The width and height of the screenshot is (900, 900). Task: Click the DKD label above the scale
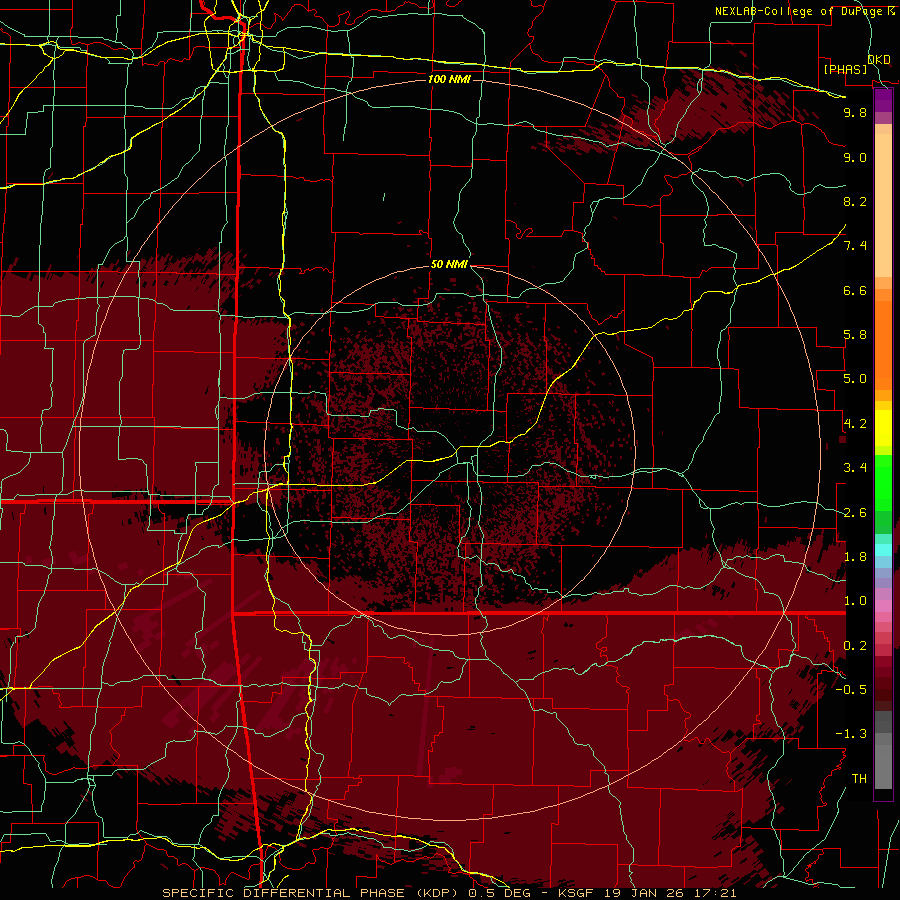pyautogui.click(x=879, y=60)
